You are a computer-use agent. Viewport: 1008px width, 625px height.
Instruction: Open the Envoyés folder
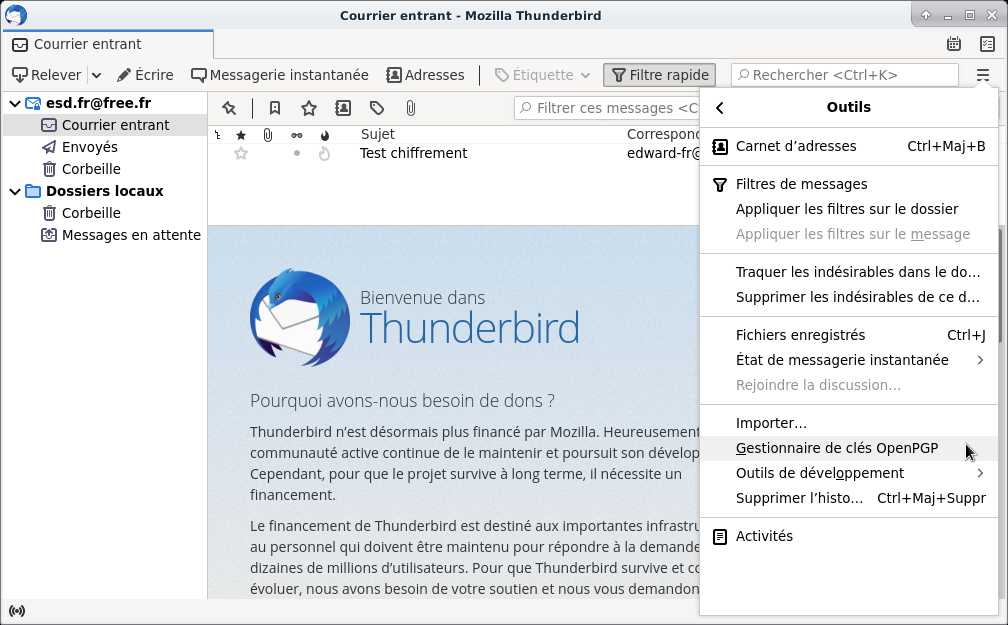89,147
